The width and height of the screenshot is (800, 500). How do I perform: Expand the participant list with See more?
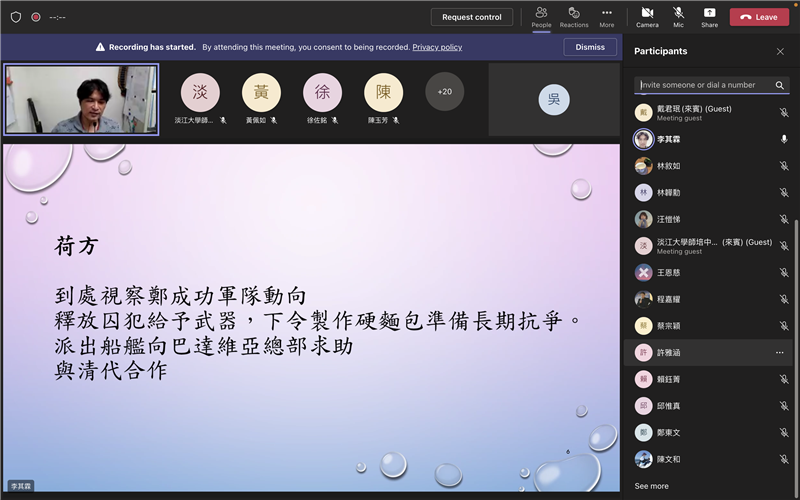click(x=652, y=486)
